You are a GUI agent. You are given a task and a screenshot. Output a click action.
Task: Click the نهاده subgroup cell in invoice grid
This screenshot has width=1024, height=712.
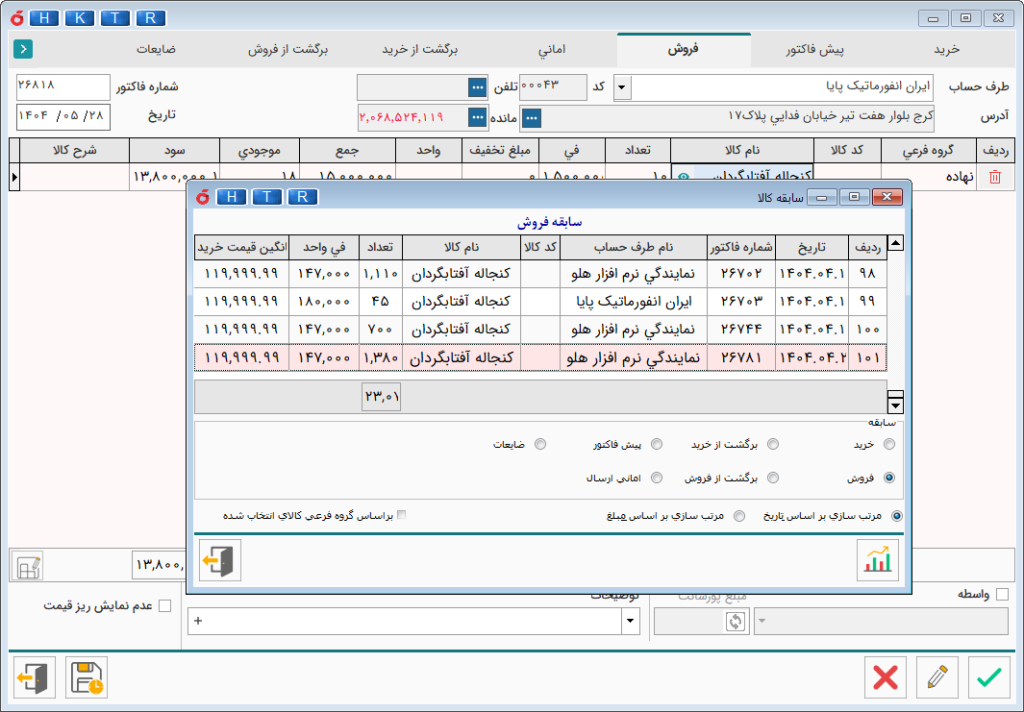929,176
